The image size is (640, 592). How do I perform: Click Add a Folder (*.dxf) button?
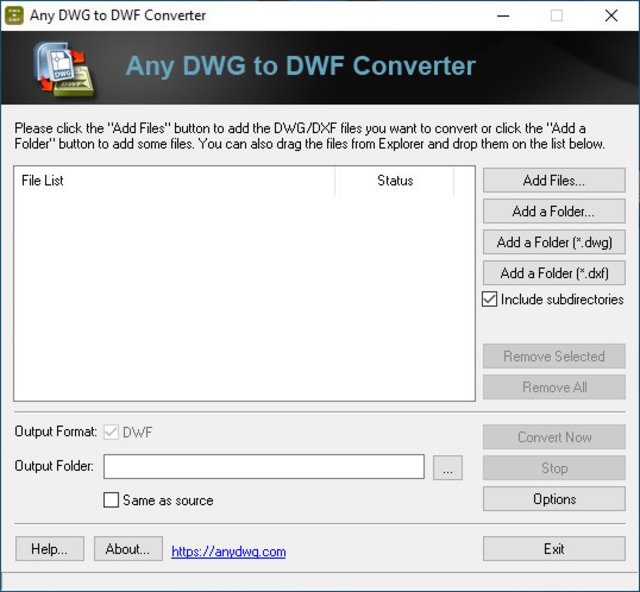click(x=554, y=273)
